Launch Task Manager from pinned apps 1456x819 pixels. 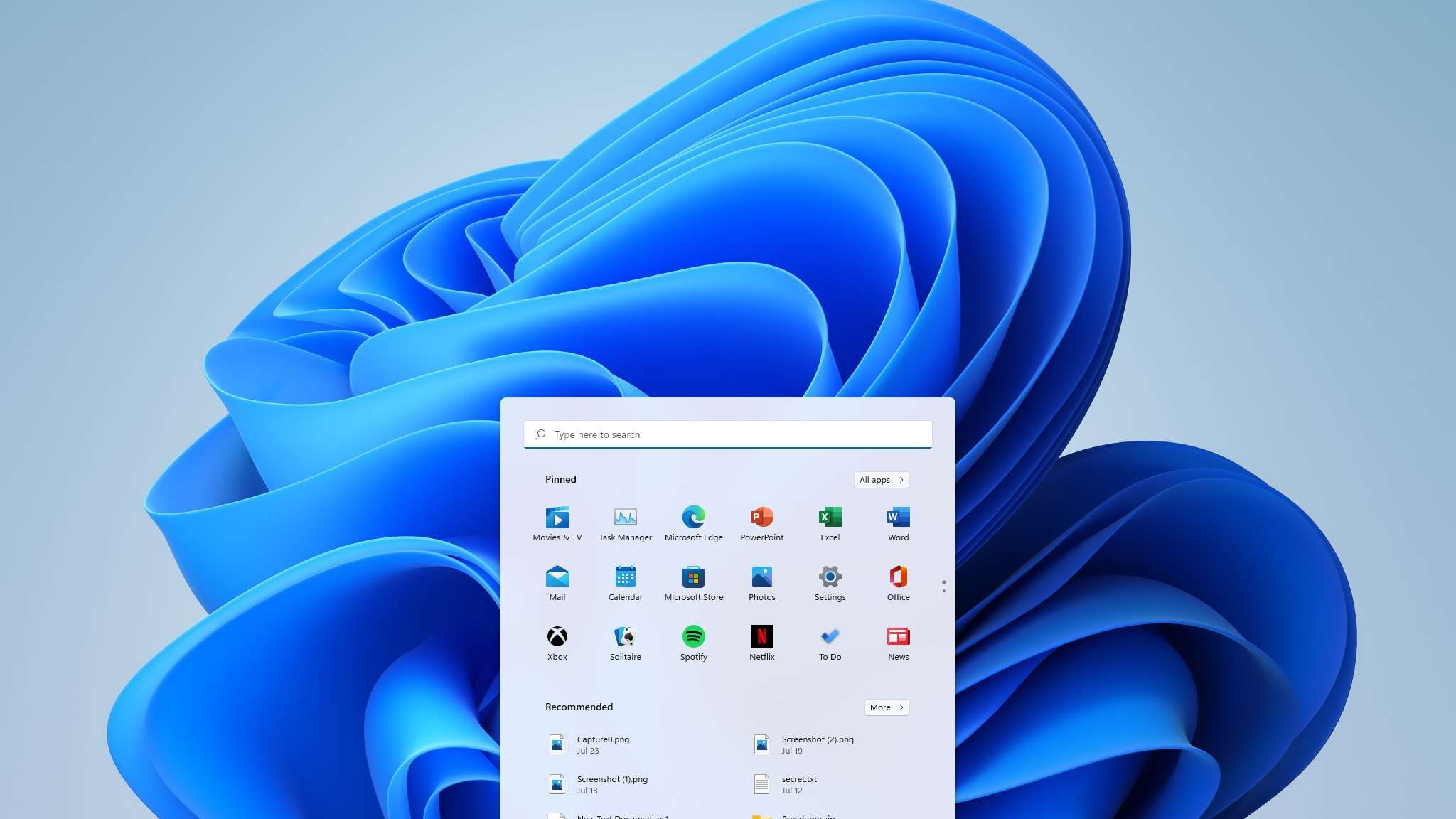625,524
